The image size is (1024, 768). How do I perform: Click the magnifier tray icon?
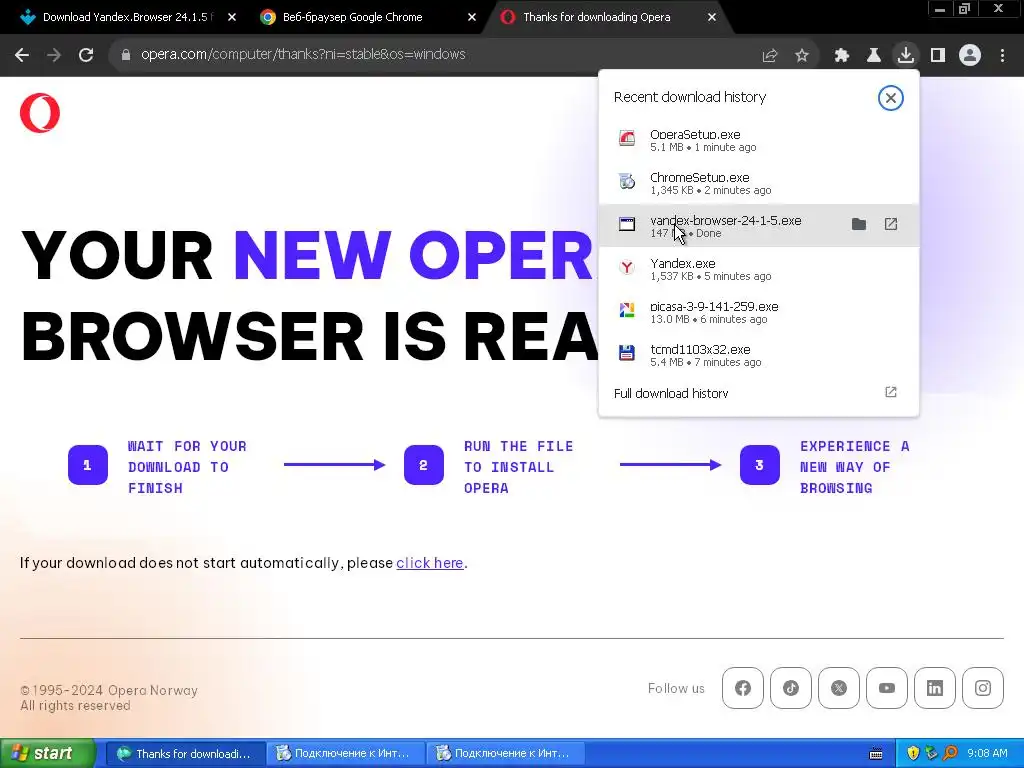(950, 754)
